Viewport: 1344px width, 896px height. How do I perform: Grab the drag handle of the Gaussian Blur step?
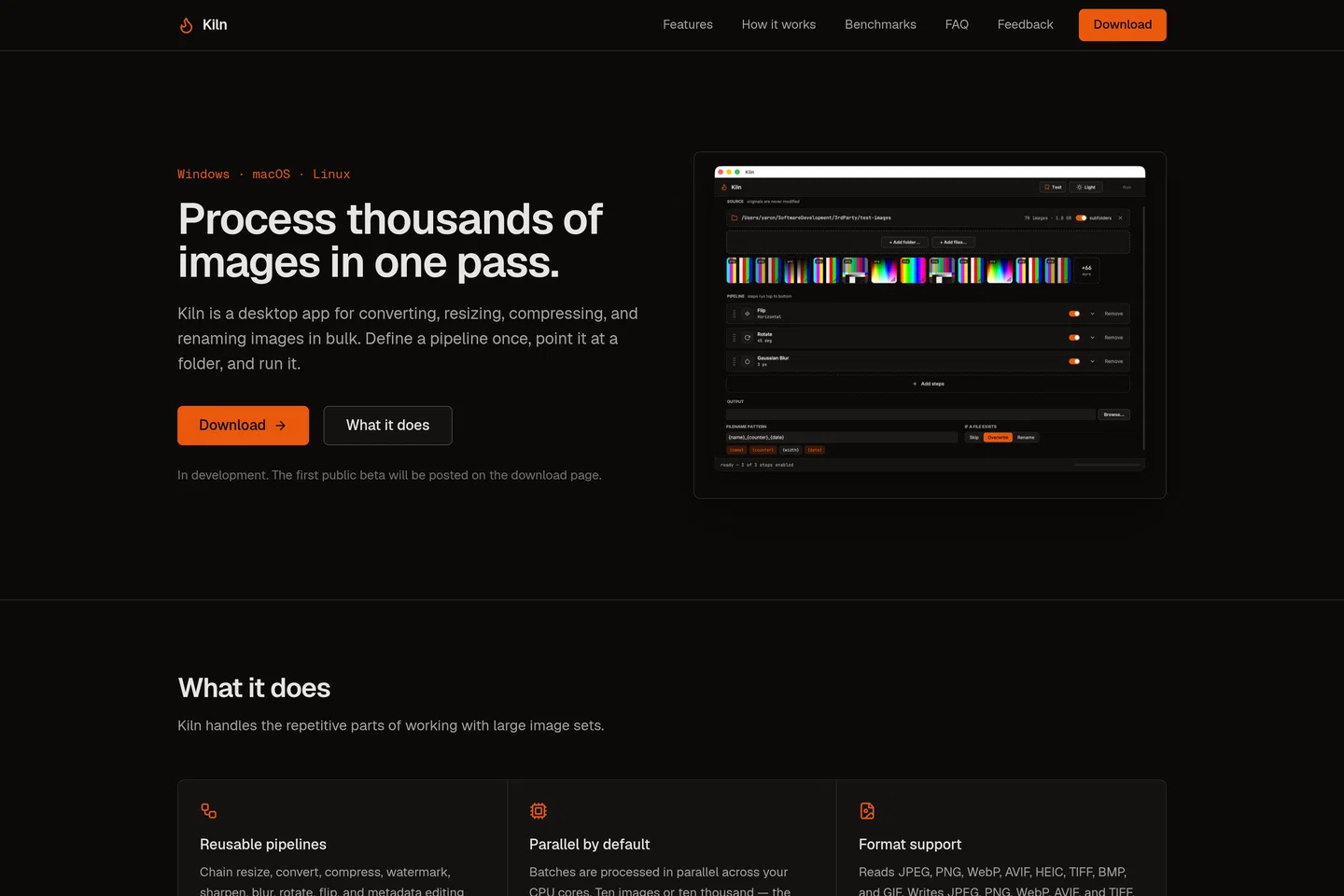point(734,361)
